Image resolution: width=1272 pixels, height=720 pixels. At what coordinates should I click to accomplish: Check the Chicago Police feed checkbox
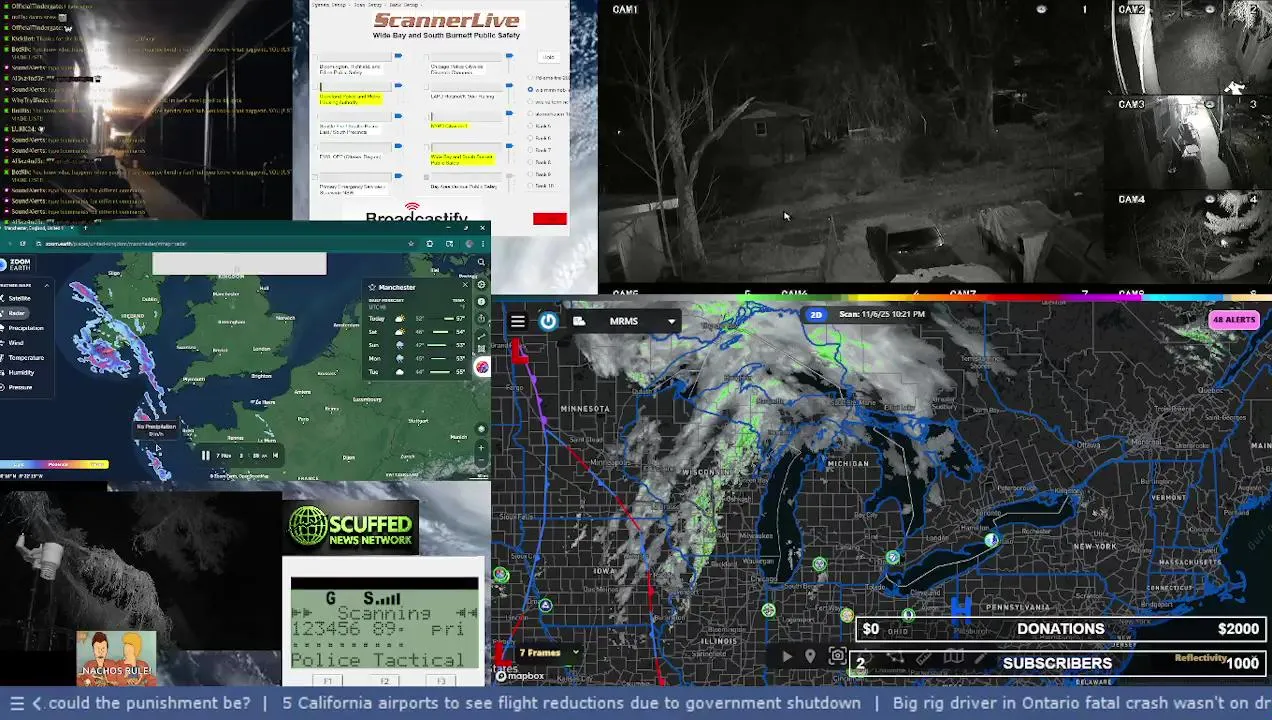click(x=427, y=57)
